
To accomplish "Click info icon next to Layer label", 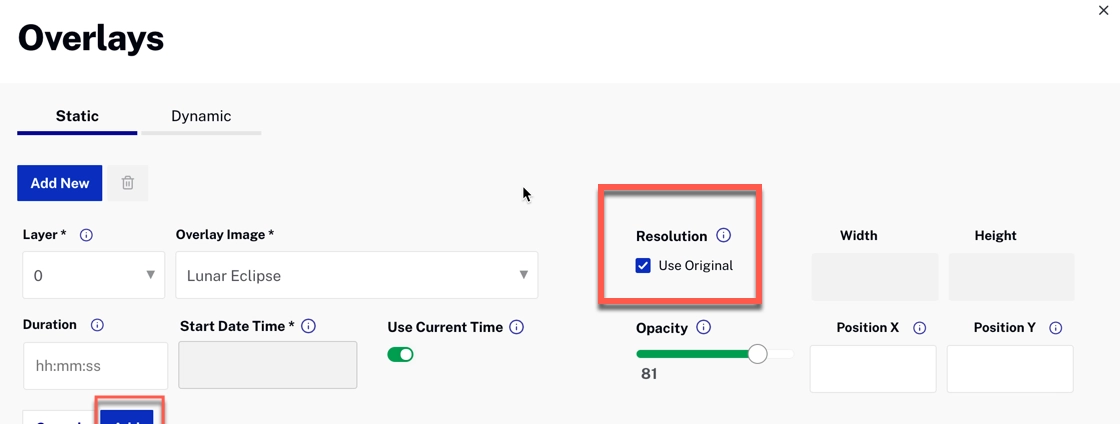I will (86, 235).
